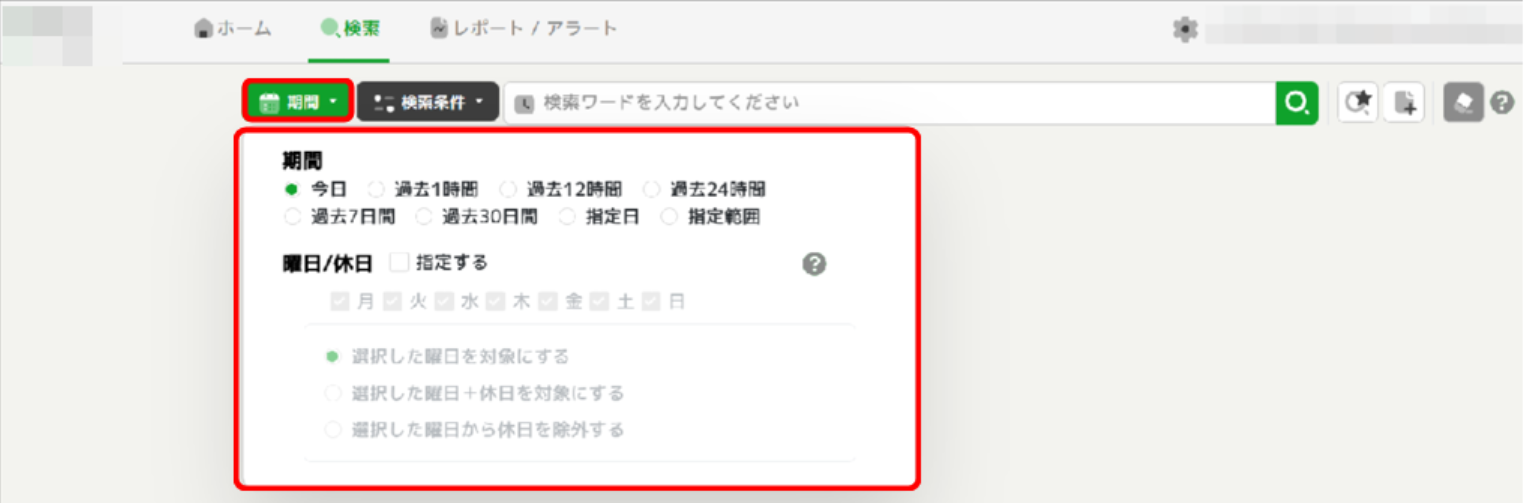
Task: Select the 今日 period radio
Action: click(292, 188)
